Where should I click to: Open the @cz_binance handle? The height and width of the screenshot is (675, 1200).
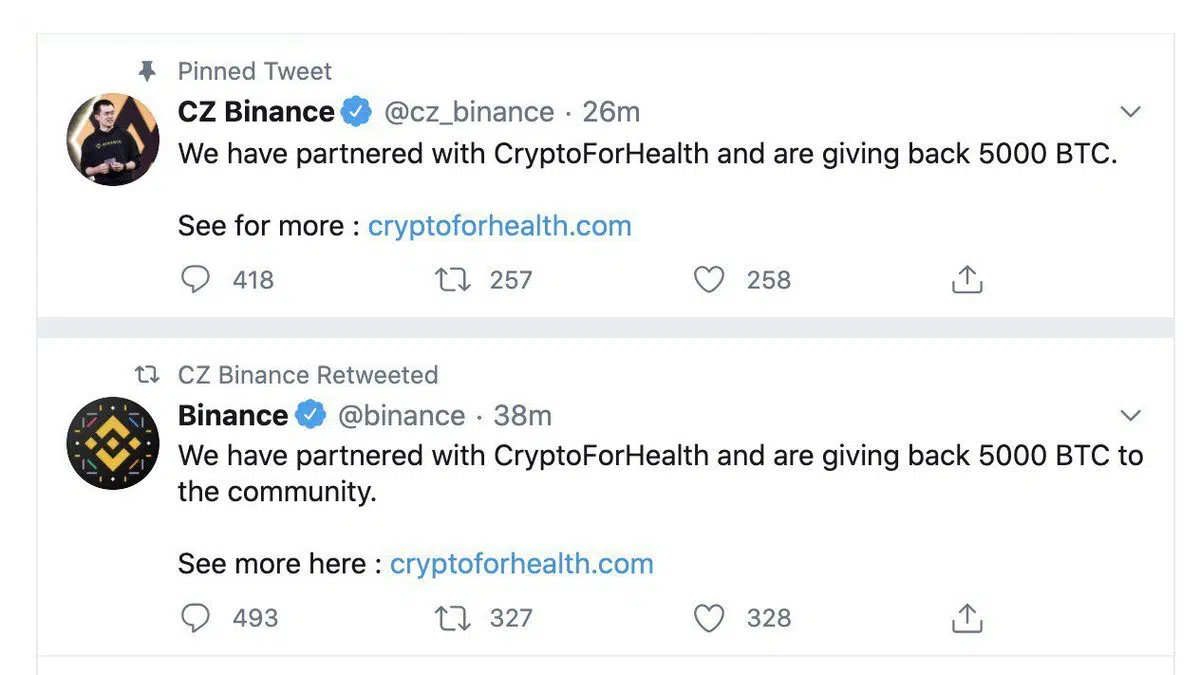[x=469, y=112]
